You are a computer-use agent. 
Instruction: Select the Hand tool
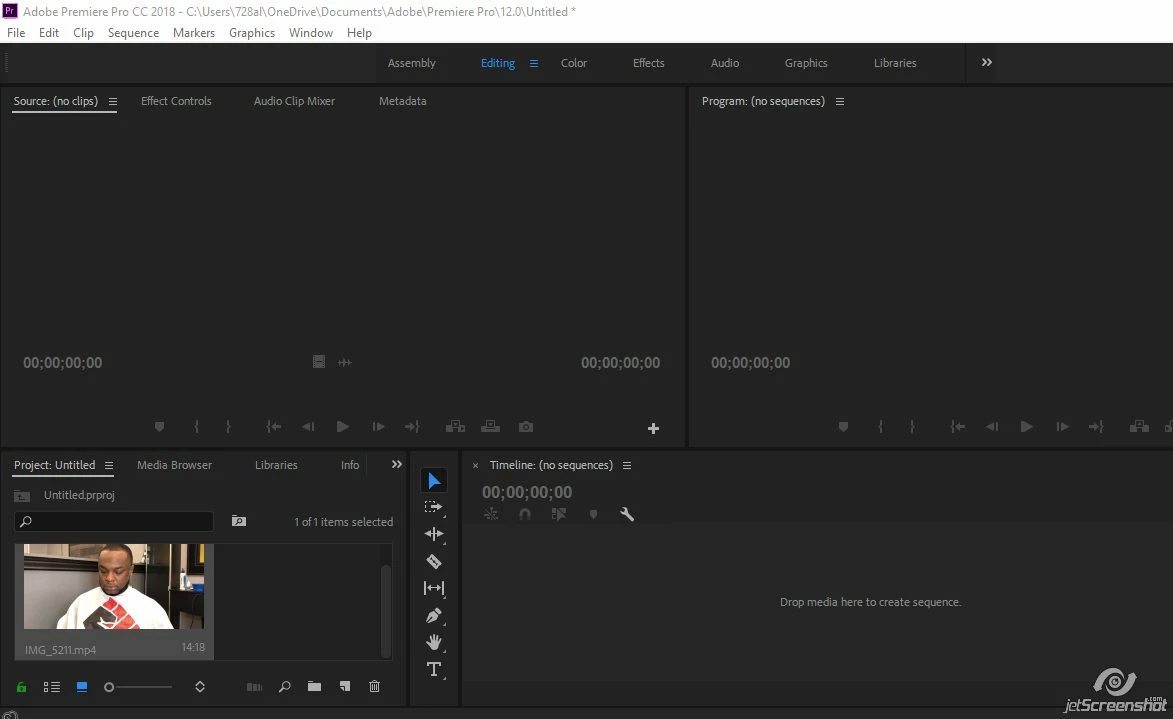click(434, 642)
